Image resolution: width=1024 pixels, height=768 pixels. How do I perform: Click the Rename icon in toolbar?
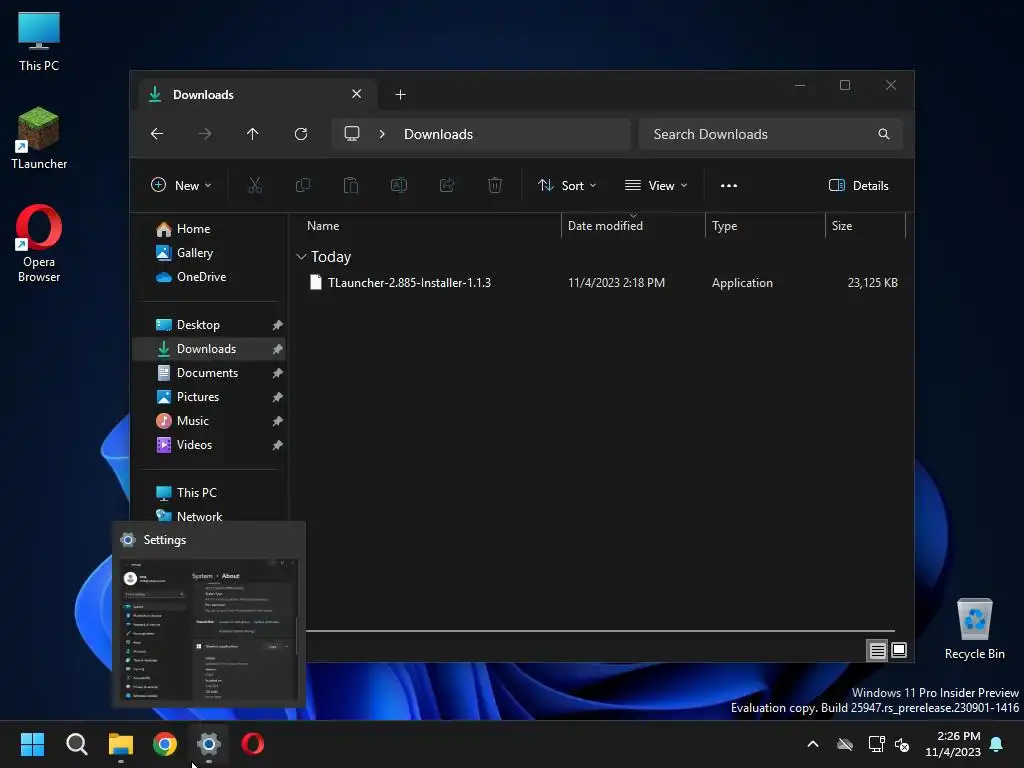pyautogui.click(x=399, y=185)
